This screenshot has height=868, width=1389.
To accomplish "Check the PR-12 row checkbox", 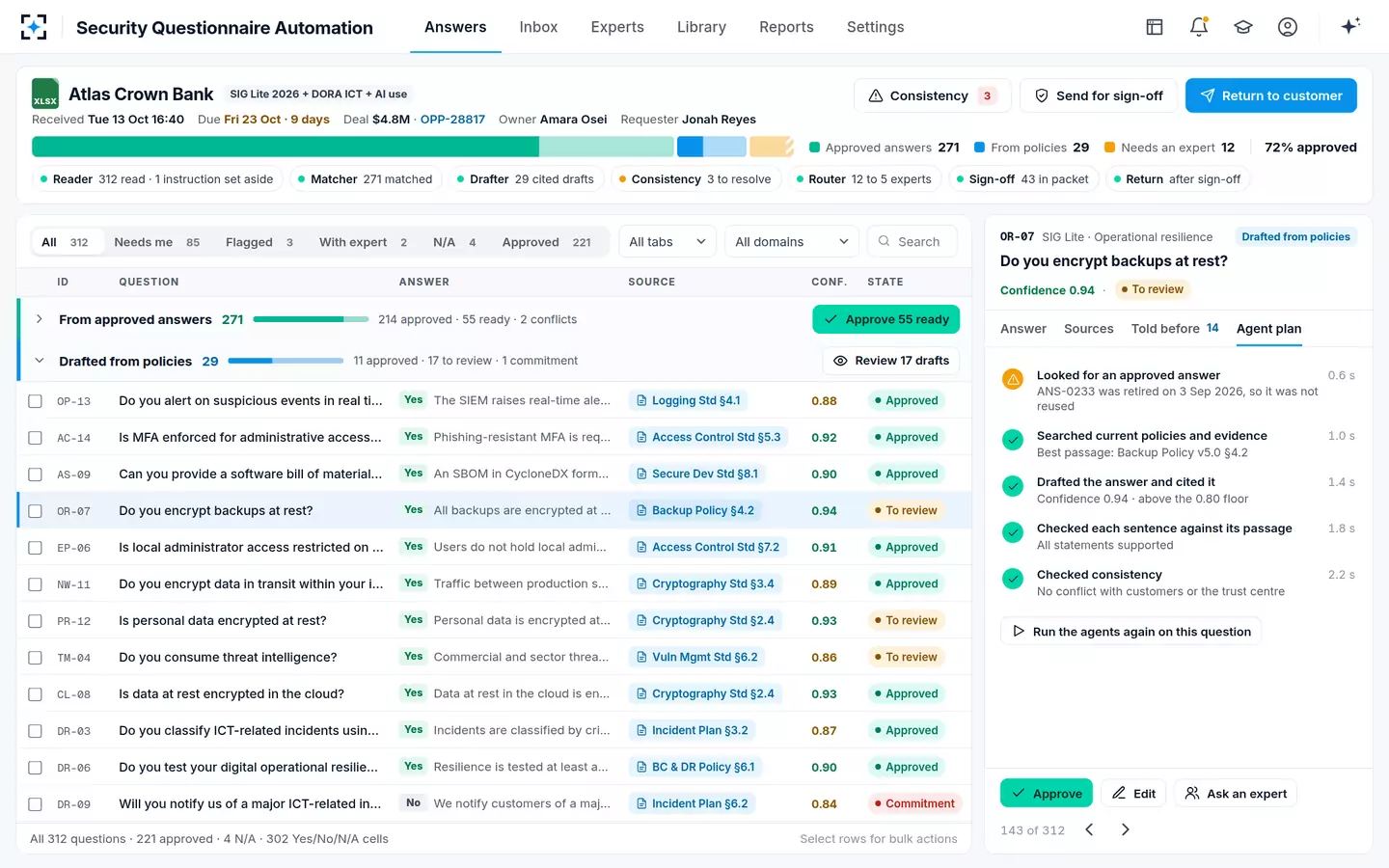I will tap(36, 621).
